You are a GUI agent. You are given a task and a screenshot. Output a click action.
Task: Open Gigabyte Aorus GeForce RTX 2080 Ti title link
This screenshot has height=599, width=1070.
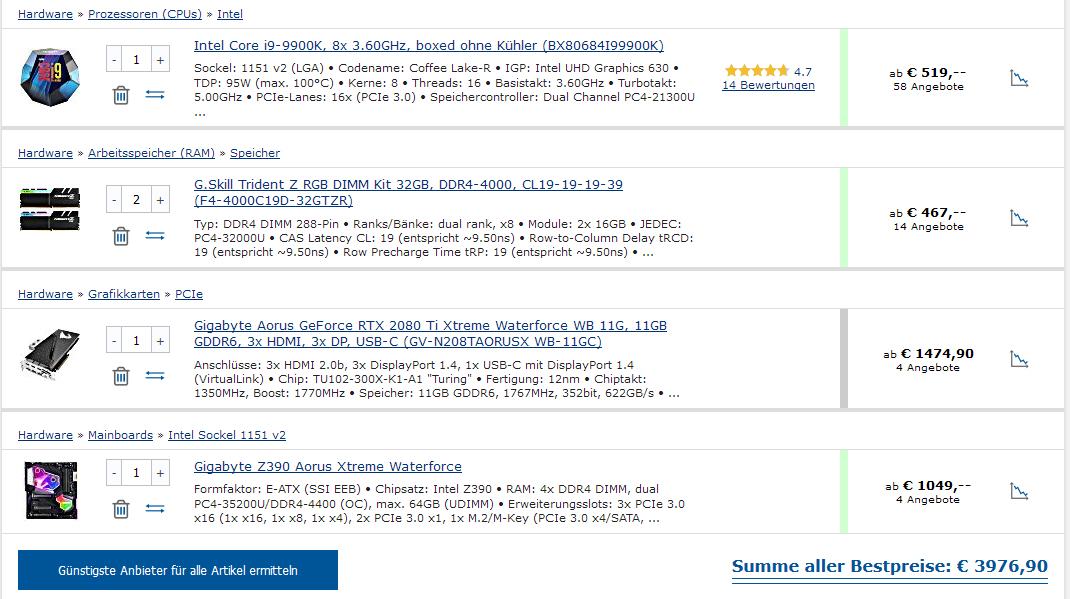430,334
